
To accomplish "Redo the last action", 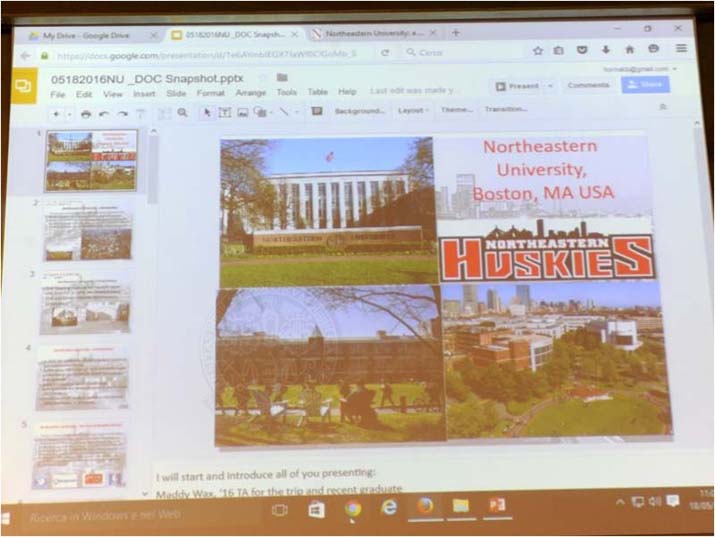I will pos(122,114).
